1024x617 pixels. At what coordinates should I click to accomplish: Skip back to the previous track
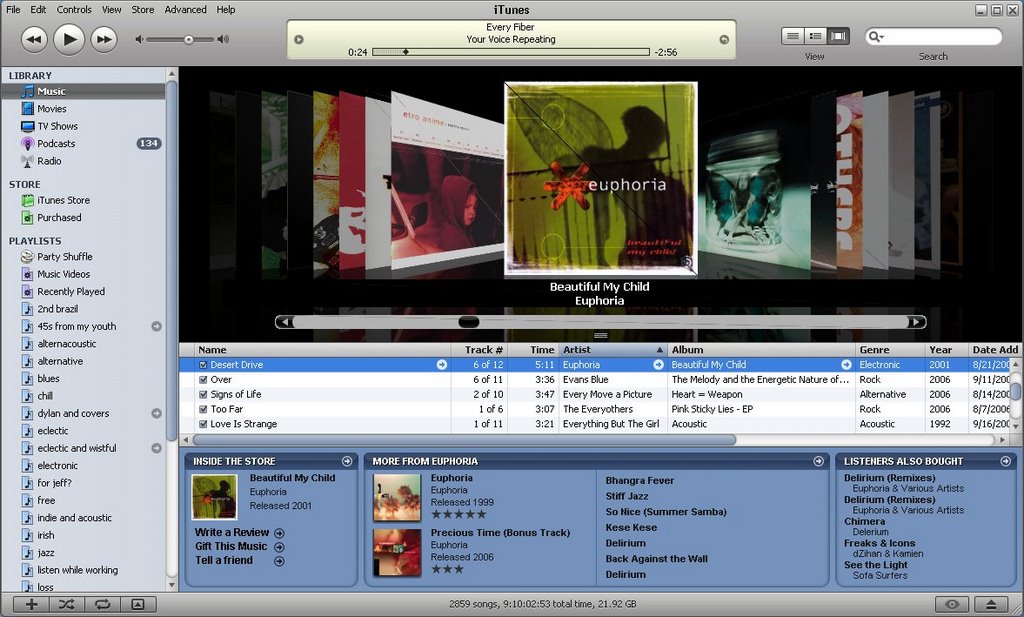(x=34, y=40)
